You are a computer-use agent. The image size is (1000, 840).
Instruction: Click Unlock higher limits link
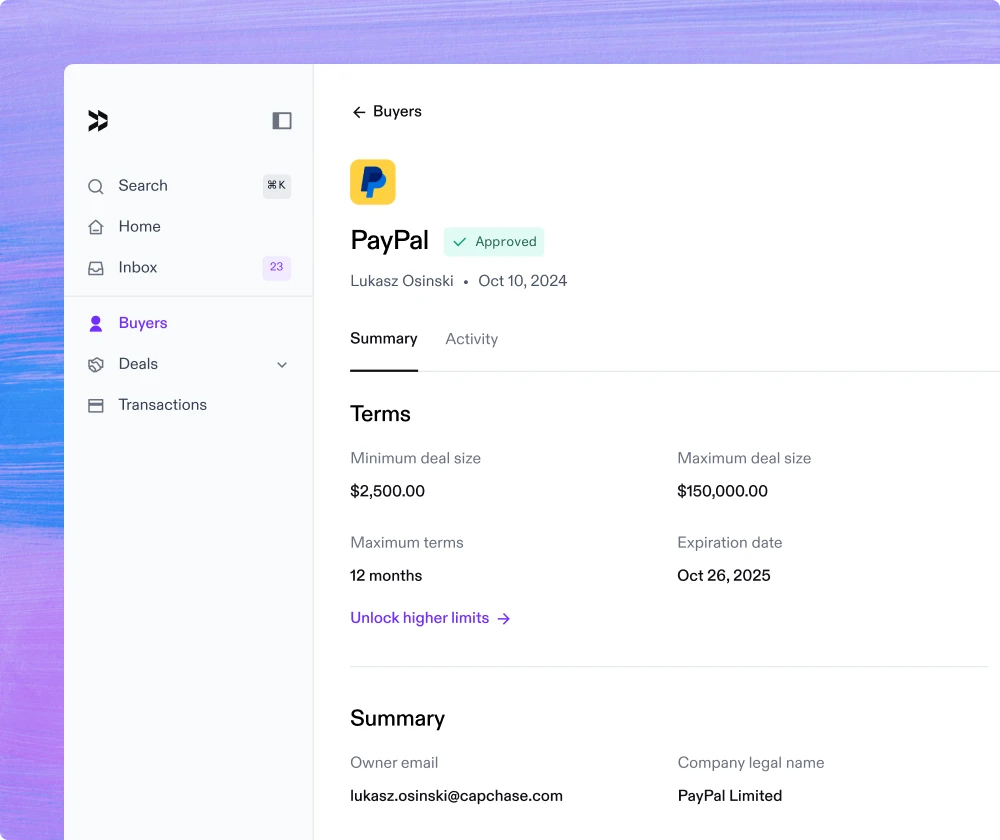click(430, 618)
